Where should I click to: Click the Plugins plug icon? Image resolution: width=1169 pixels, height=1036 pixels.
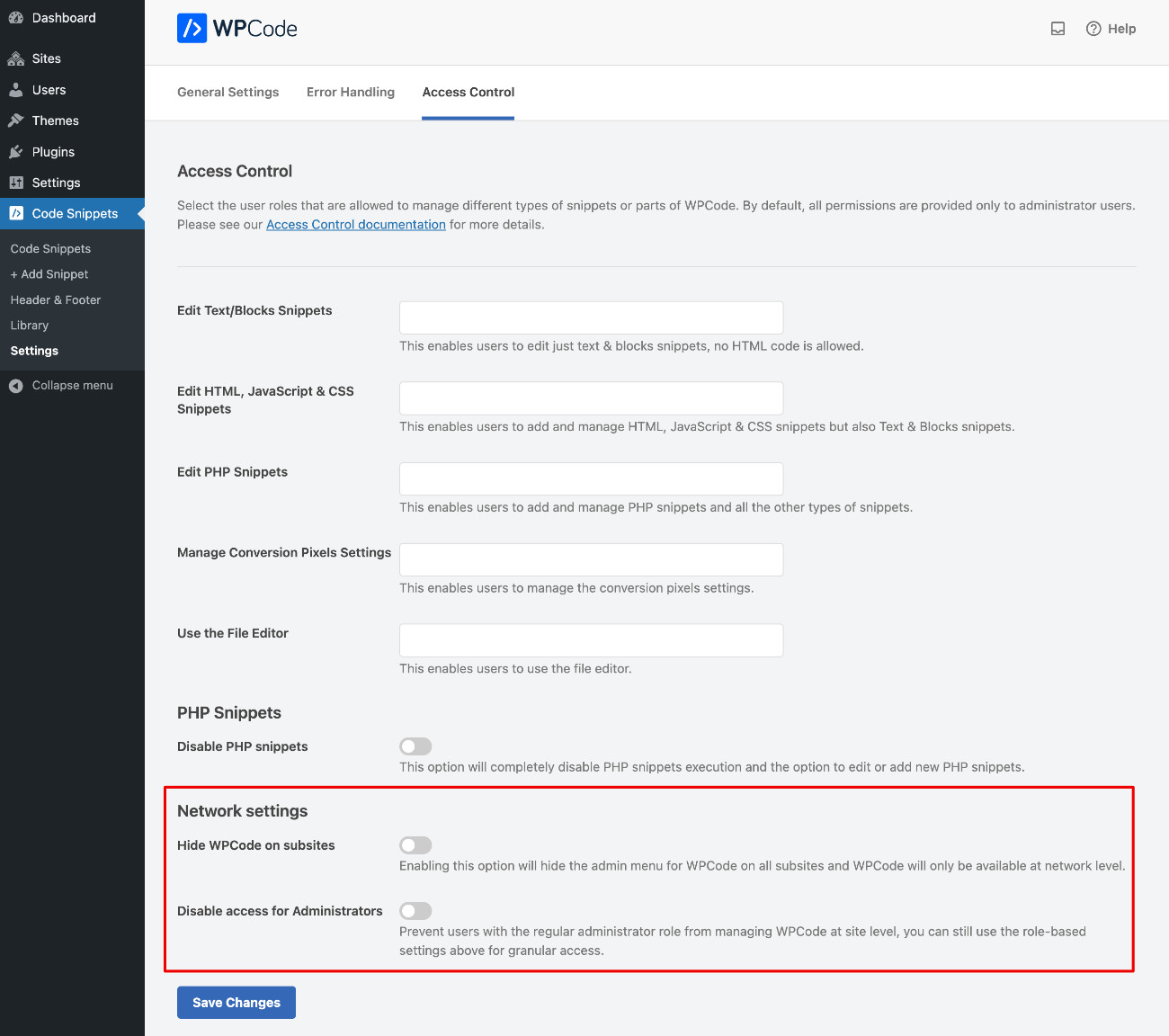click(16, 152)
